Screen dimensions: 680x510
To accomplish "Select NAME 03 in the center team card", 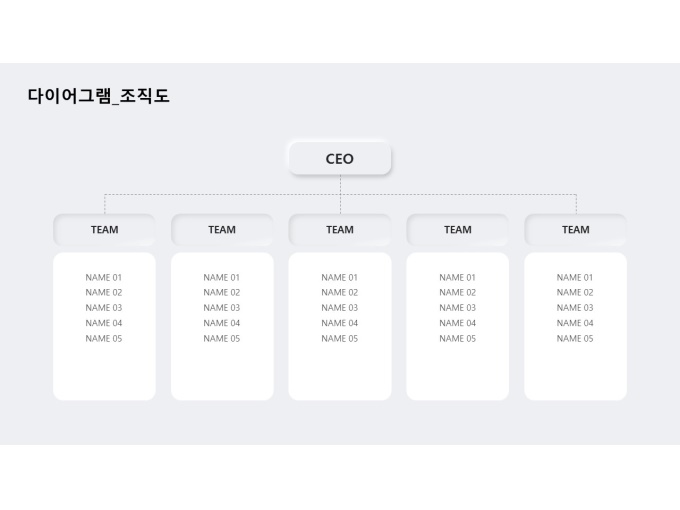I will pyautogui.click(x=340, y=308).
